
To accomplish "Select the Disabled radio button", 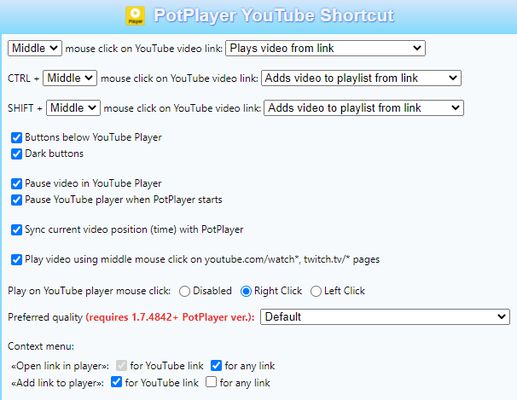I will [184, 291].
